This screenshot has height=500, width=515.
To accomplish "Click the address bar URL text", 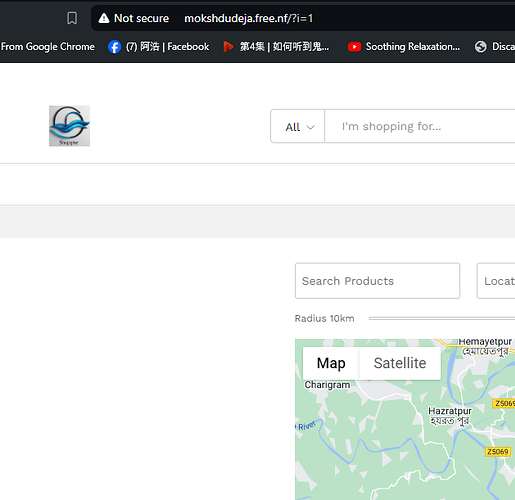I will point(248,18).
